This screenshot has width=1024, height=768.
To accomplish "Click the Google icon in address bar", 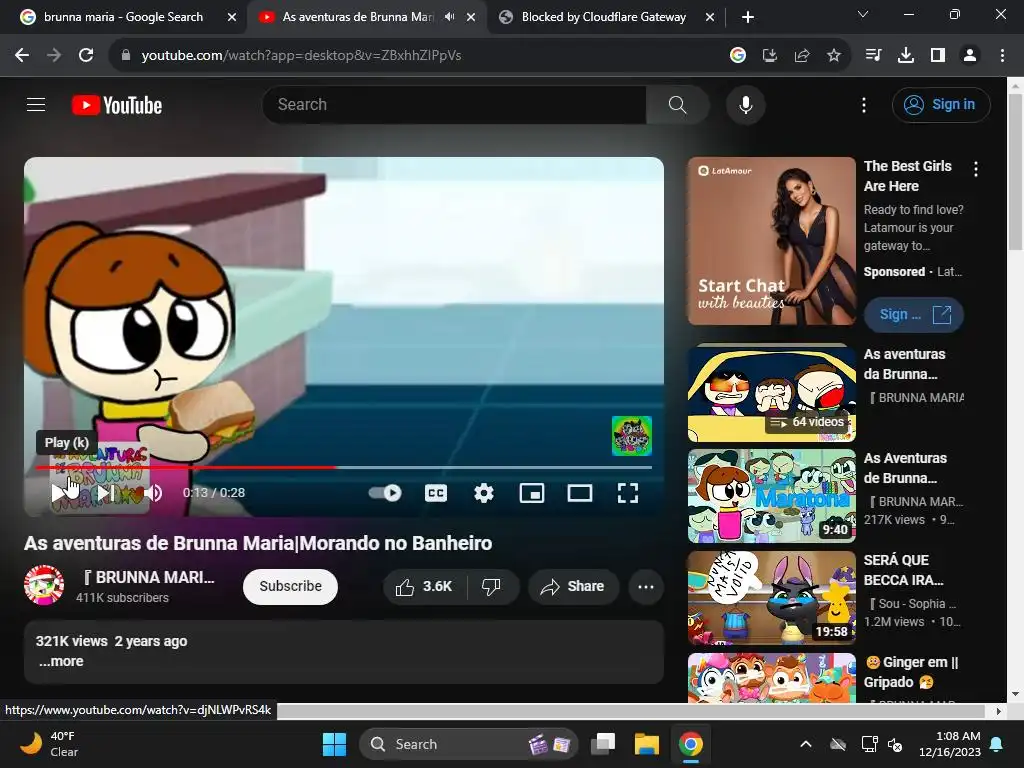I will [737, 56].
